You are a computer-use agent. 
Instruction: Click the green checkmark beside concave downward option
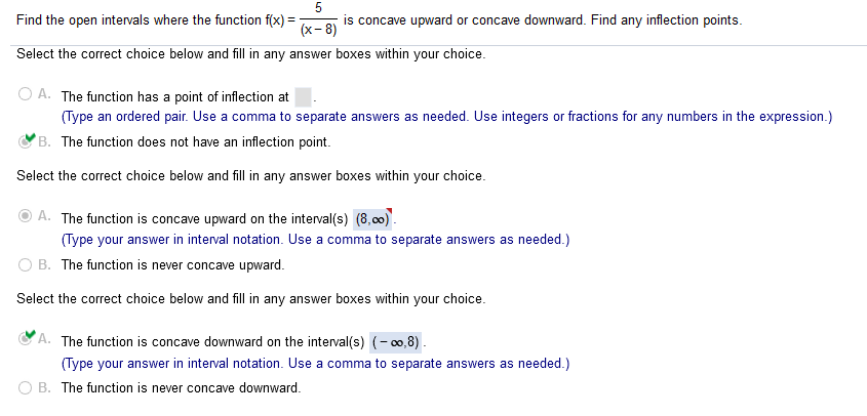tap(30, 334)
